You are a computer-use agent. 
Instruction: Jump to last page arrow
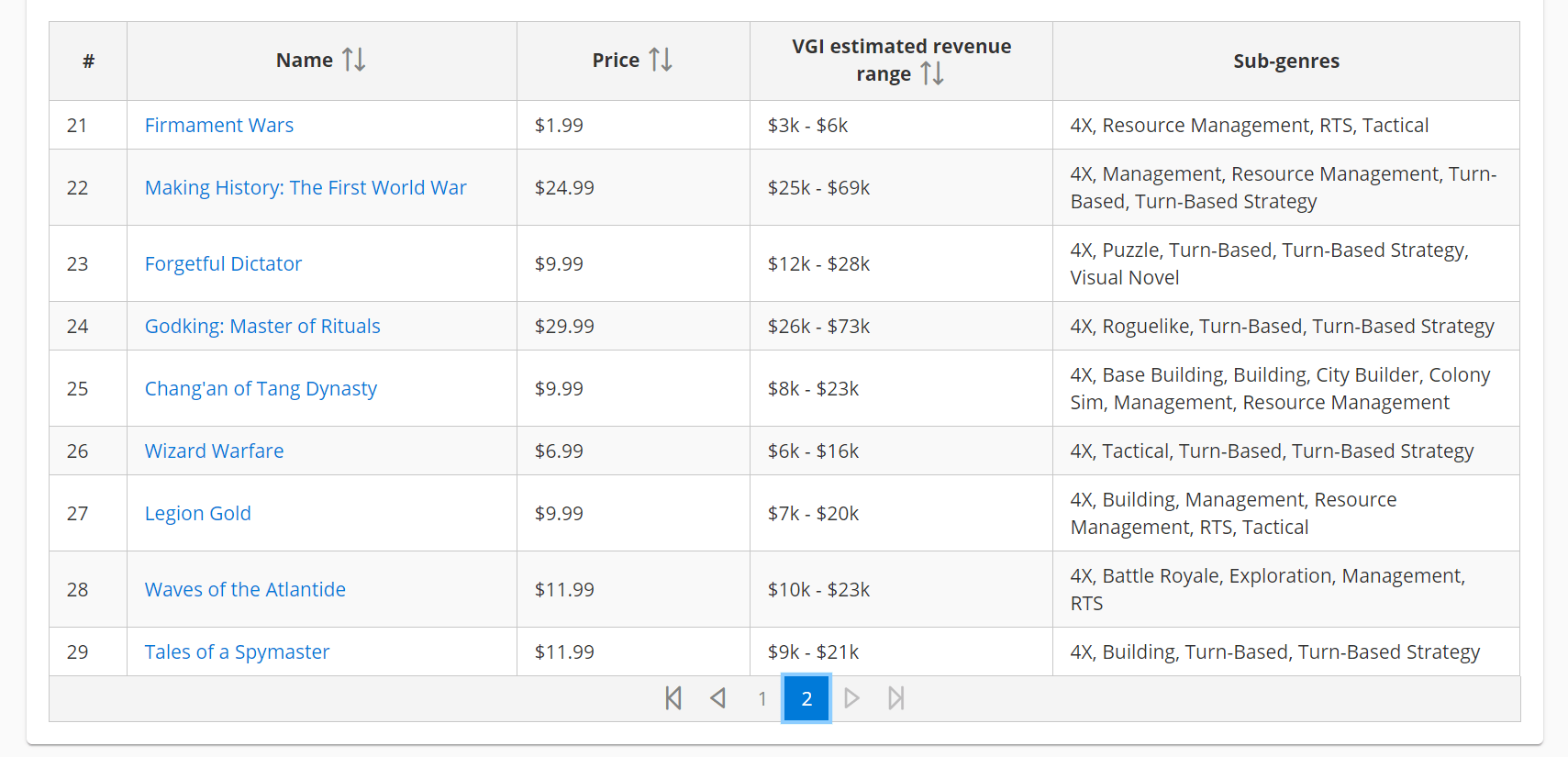tap(896, 698)
